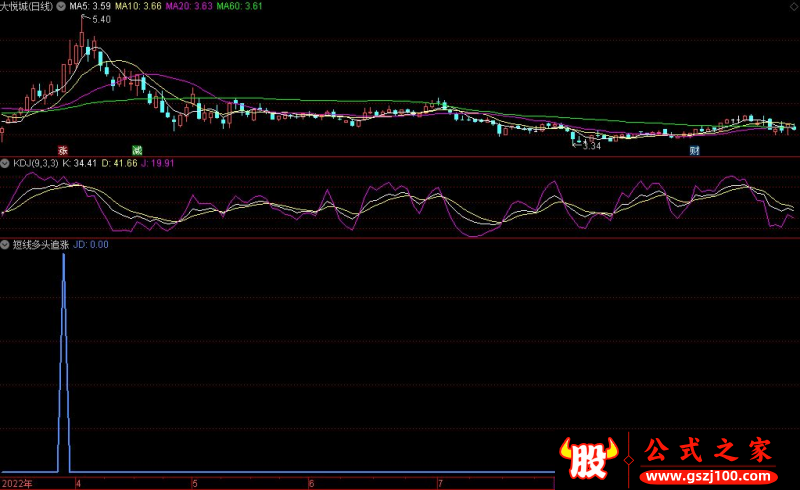Click the red bull 股 logo icon

point(590,459)
